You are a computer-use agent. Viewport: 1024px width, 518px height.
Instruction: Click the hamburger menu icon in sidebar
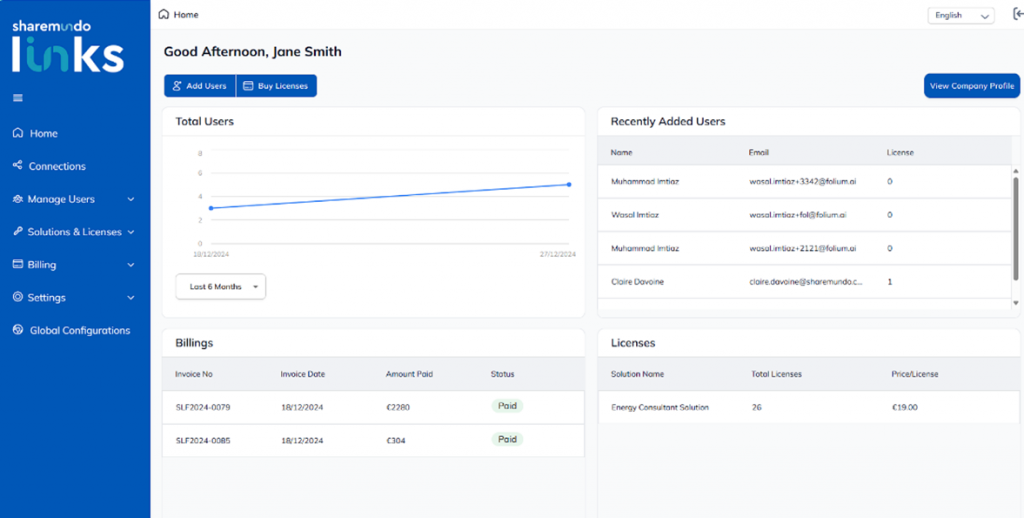tap(18, 98)
